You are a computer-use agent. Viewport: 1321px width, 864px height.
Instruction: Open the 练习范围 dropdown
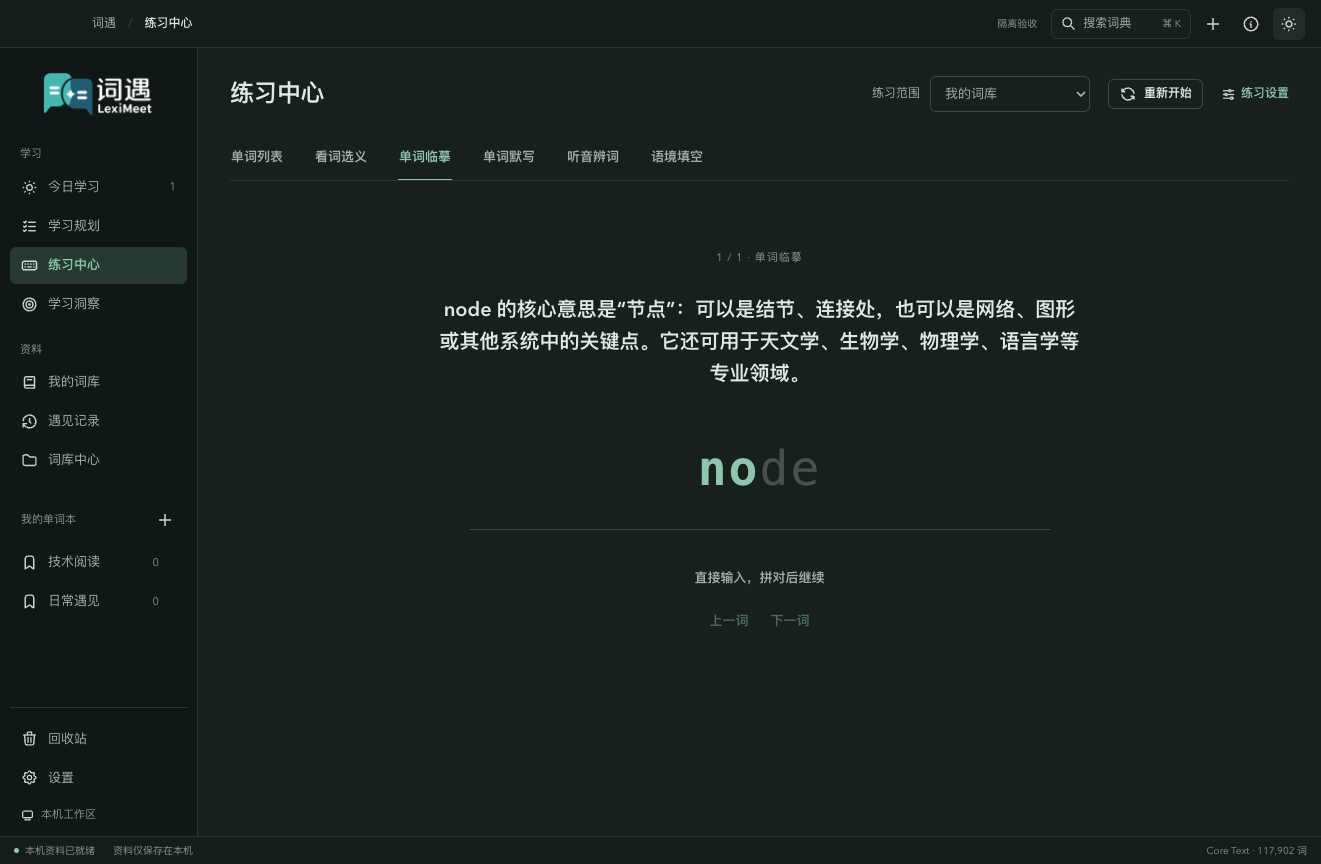tap(1010, 94)
